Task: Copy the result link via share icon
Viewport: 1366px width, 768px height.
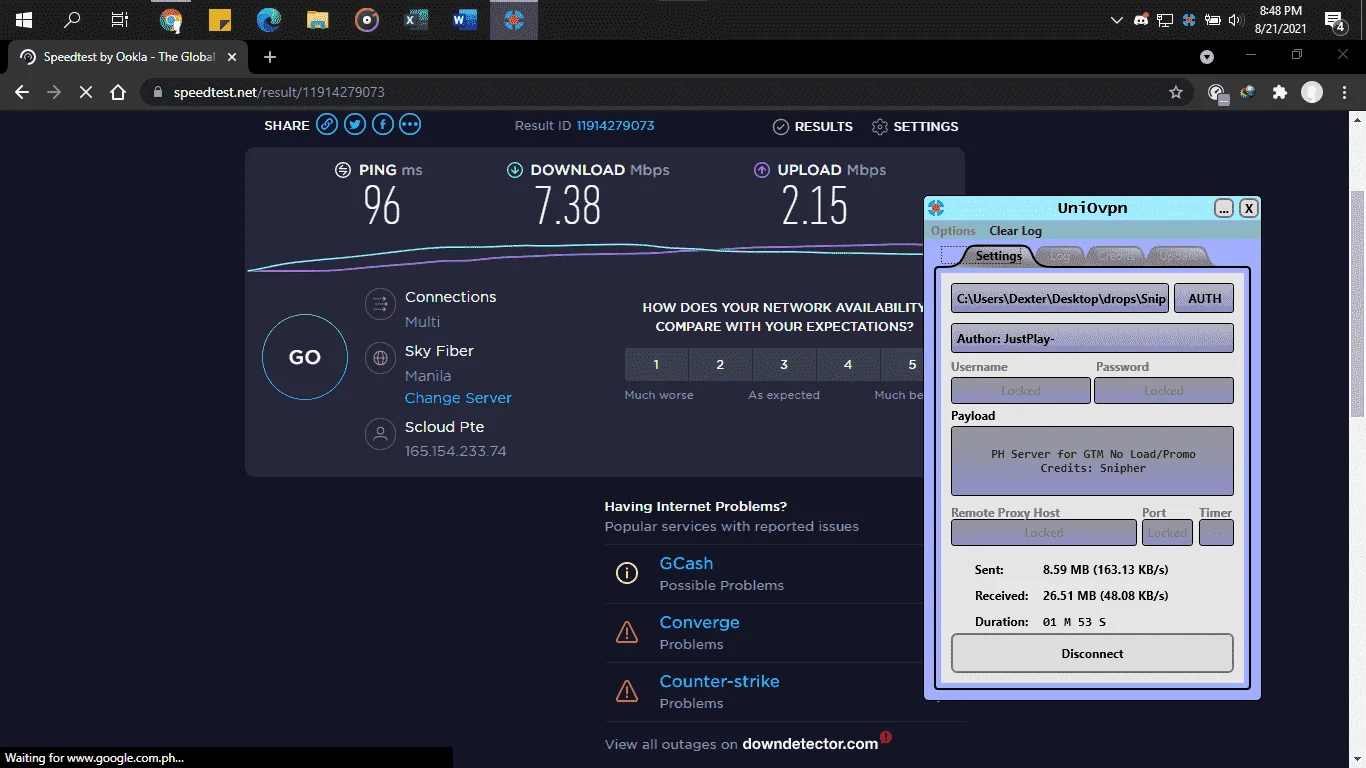Action: coord(327,125)
